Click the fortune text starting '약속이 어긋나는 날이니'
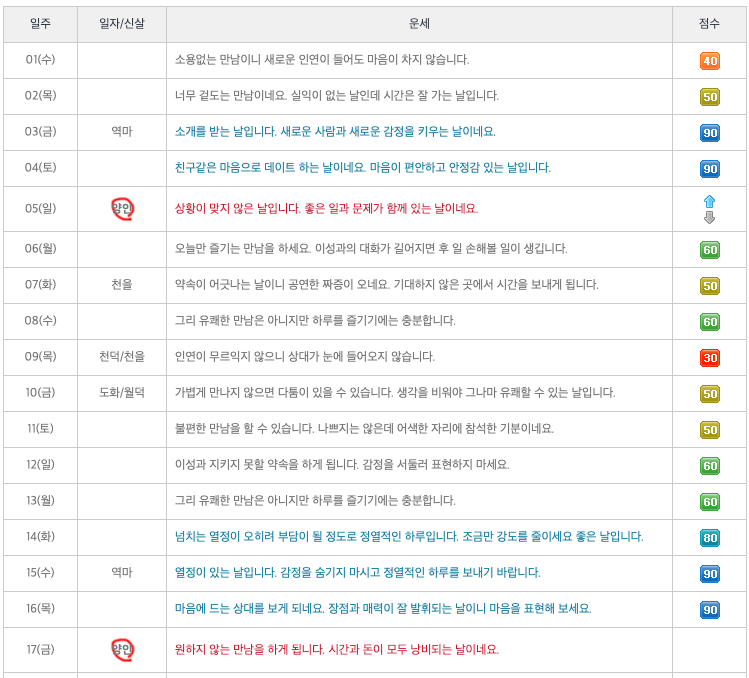This screenshot has height=678, width=749. 386,285
